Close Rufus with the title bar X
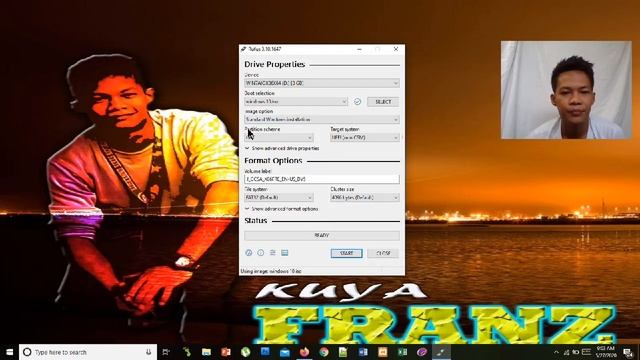This screenshot has height=360, width=640. click(x=396, y=49)
